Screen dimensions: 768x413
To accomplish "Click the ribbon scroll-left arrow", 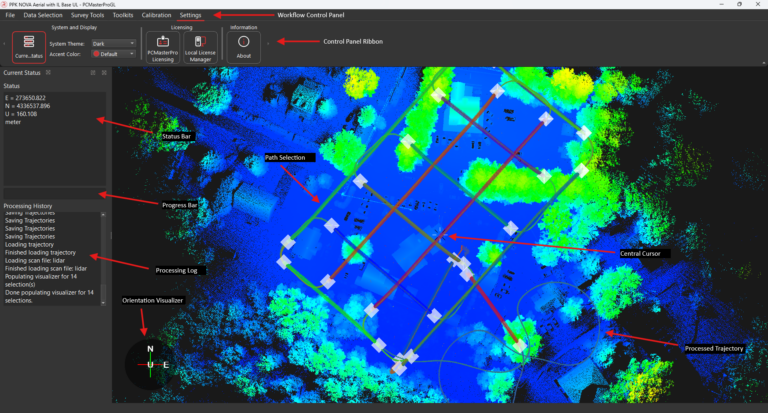I will (4, 44).
